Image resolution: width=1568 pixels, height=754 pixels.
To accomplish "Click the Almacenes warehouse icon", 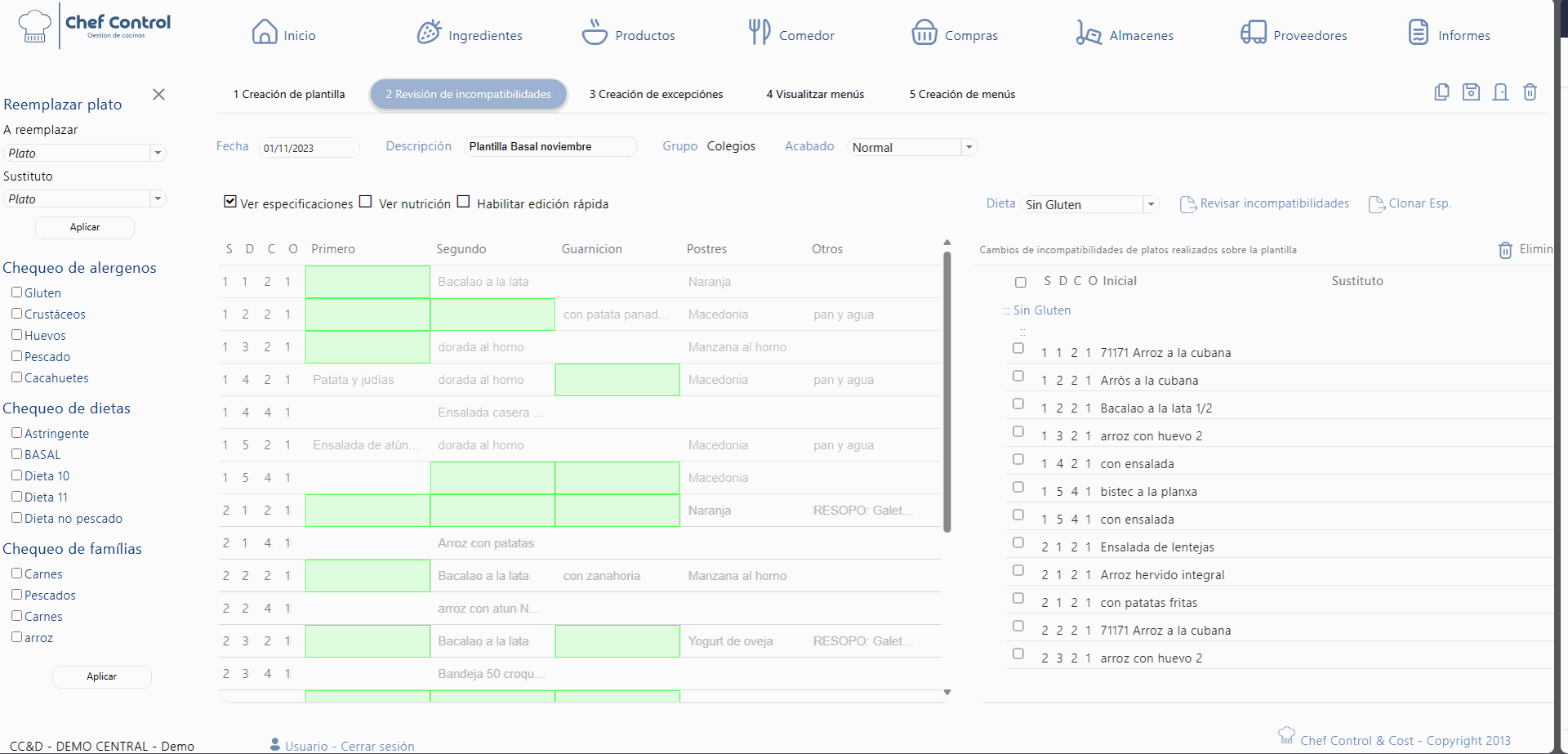I will coord(1089,33).
